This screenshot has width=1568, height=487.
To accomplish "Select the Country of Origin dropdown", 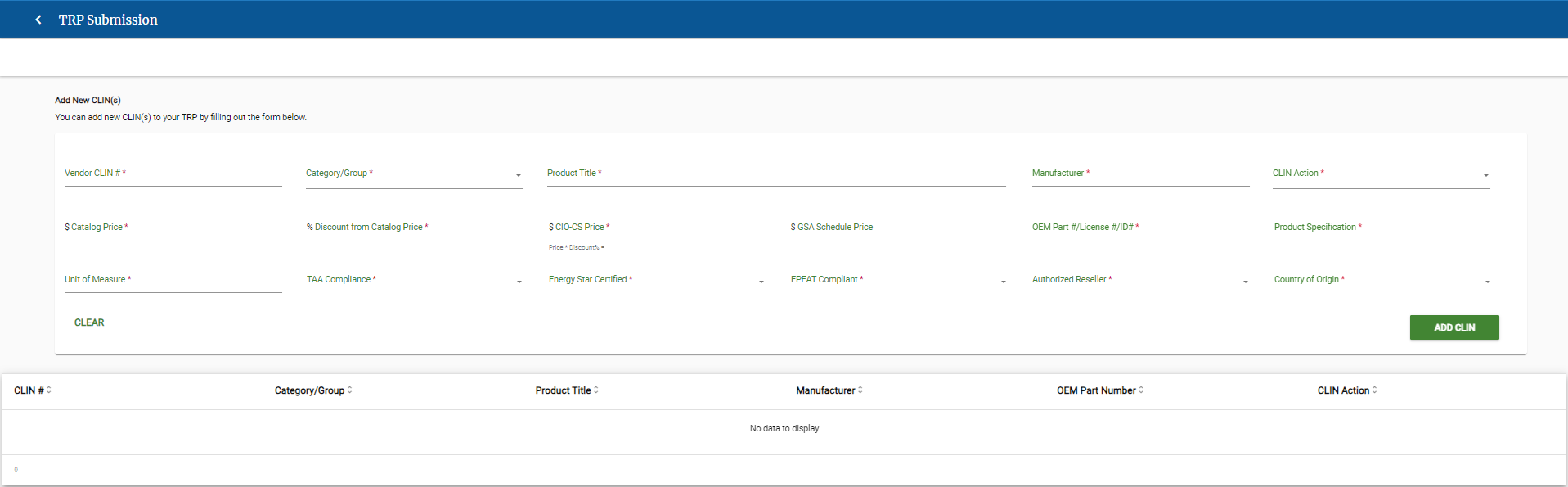I will (x=1382, y=281).
